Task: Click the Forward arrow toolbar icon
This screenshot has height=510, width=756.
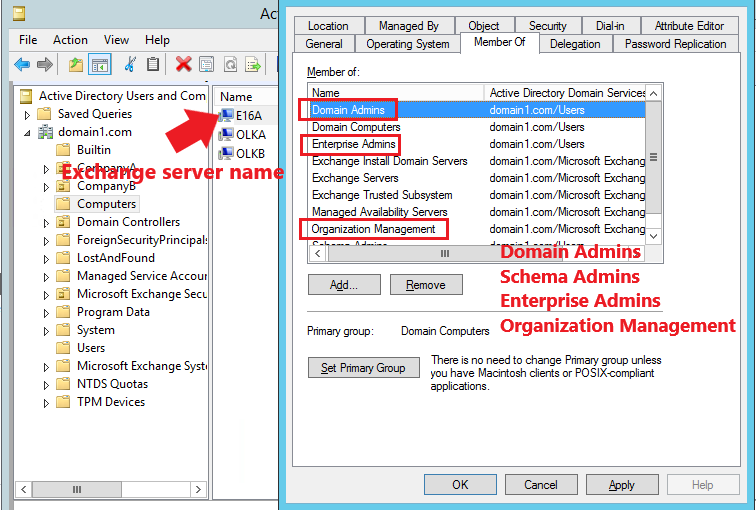Action: click(45, 64)
